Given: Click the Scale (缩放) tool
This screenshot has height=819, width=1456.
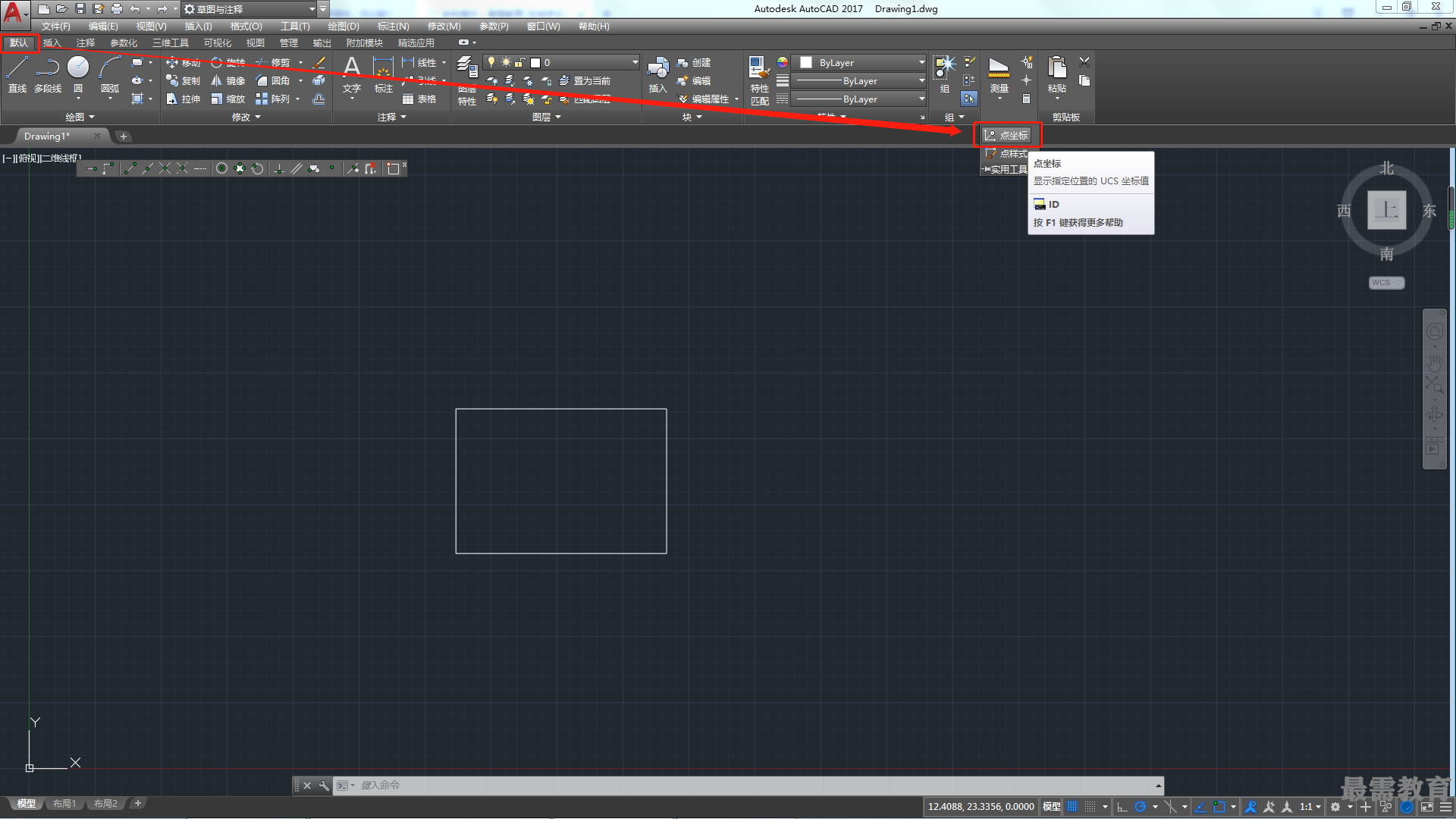Looking at the screenshot, I should coord(228,99).
